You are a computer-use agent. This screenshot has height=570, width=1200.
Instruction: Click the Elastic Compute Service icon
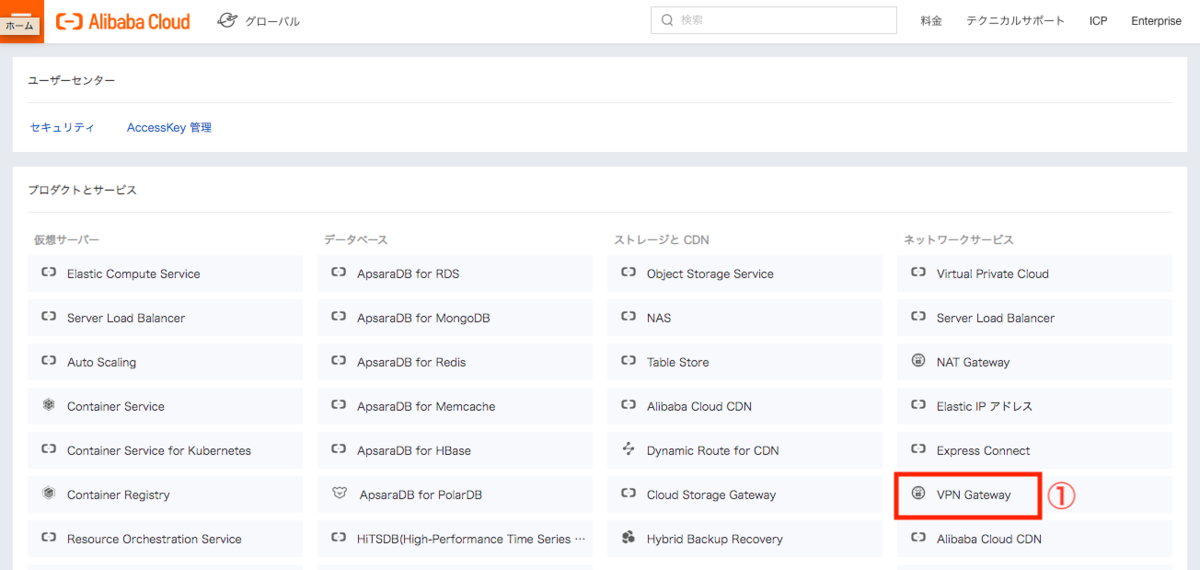(x=48, y=273)
